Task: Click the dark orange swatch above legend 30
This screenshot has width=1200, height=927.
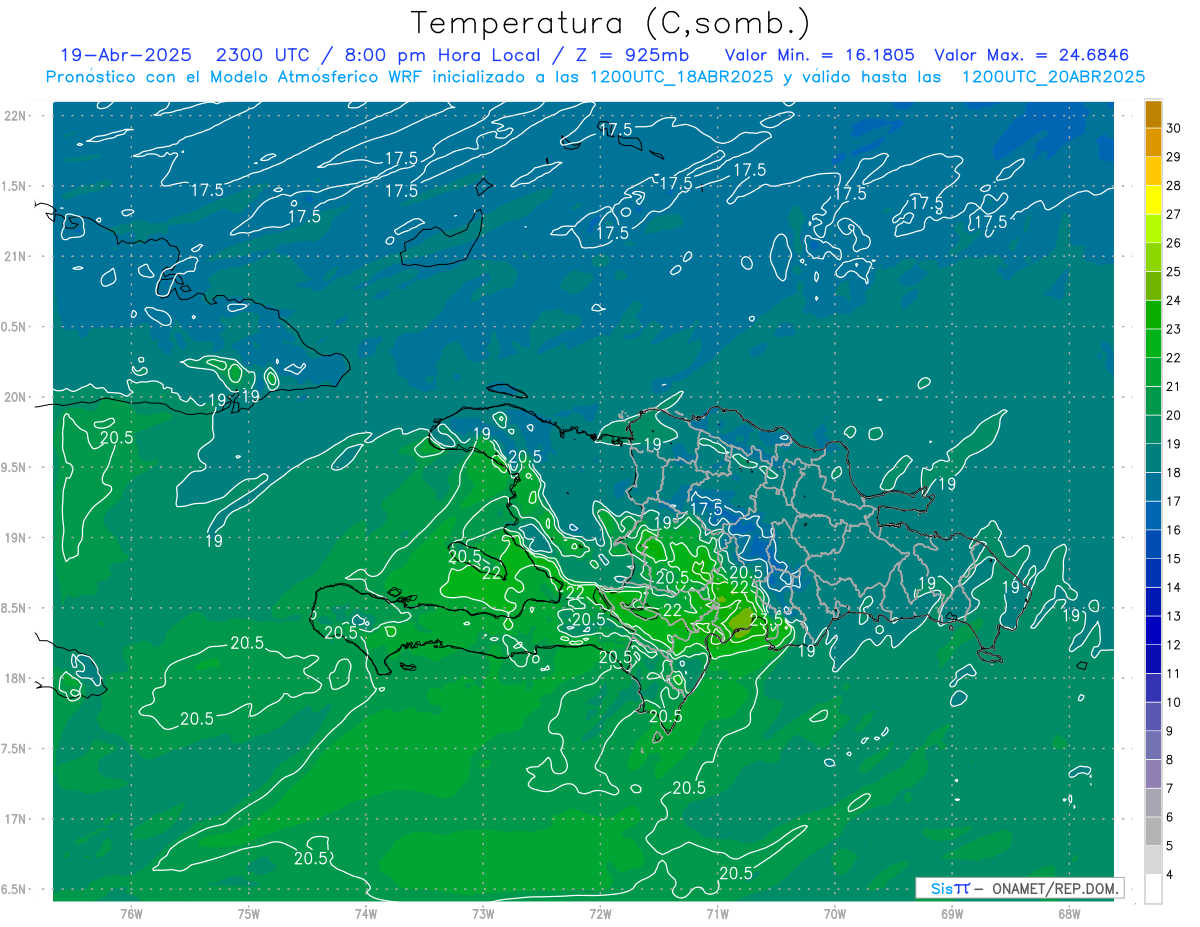Action: coord(1153,114)
